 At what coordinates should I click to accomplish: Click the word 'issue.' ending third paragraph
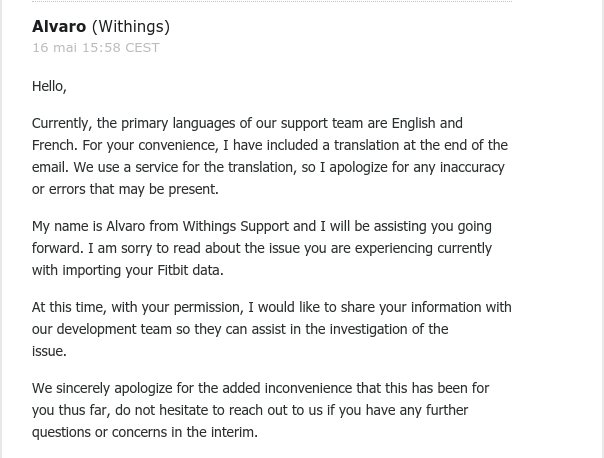point(49,351)
